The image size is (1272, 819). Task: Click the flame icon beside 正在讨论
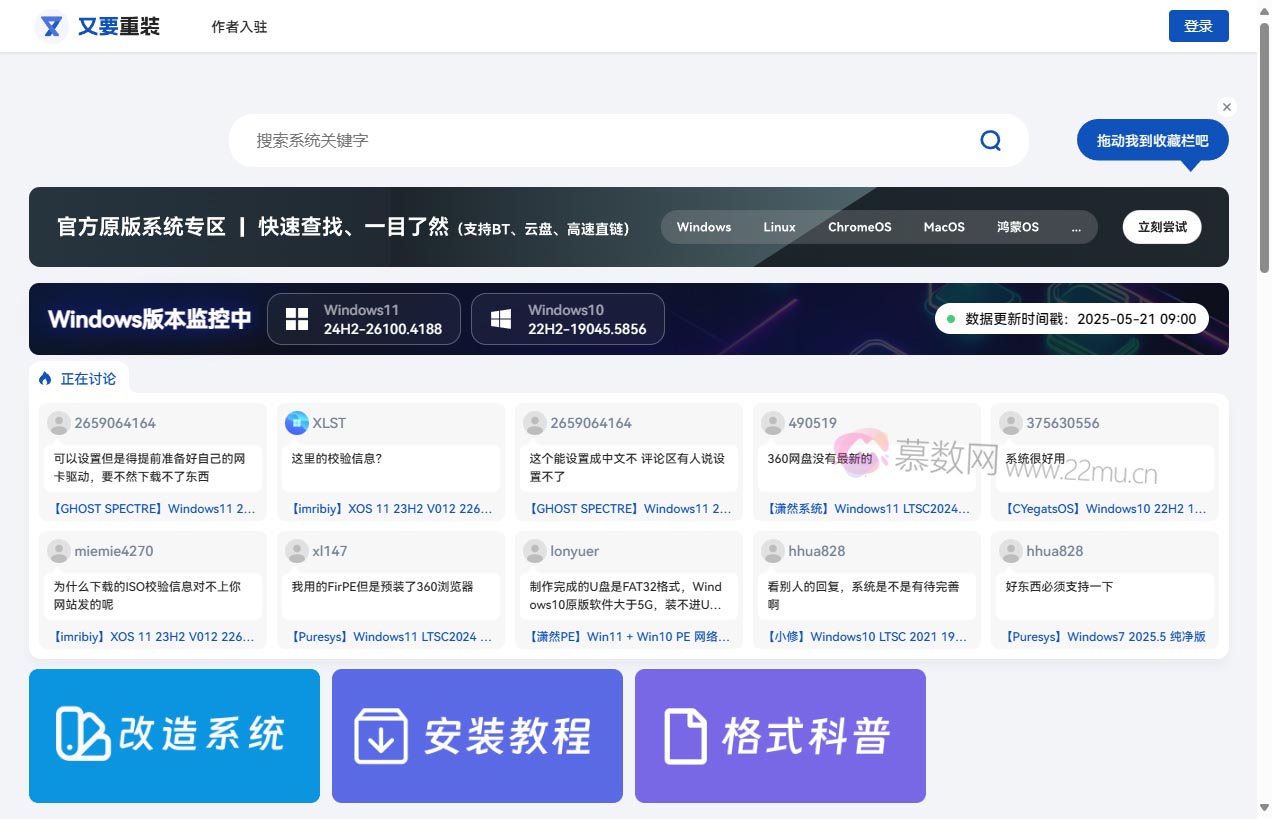point(43,378)
